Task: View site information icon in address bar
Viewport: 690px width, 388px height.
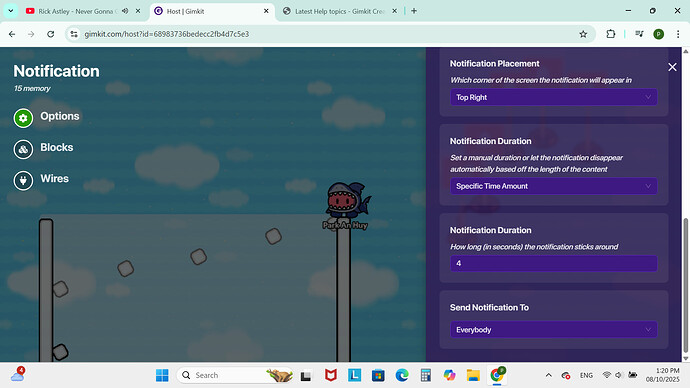Action: (x=74, y=34)
